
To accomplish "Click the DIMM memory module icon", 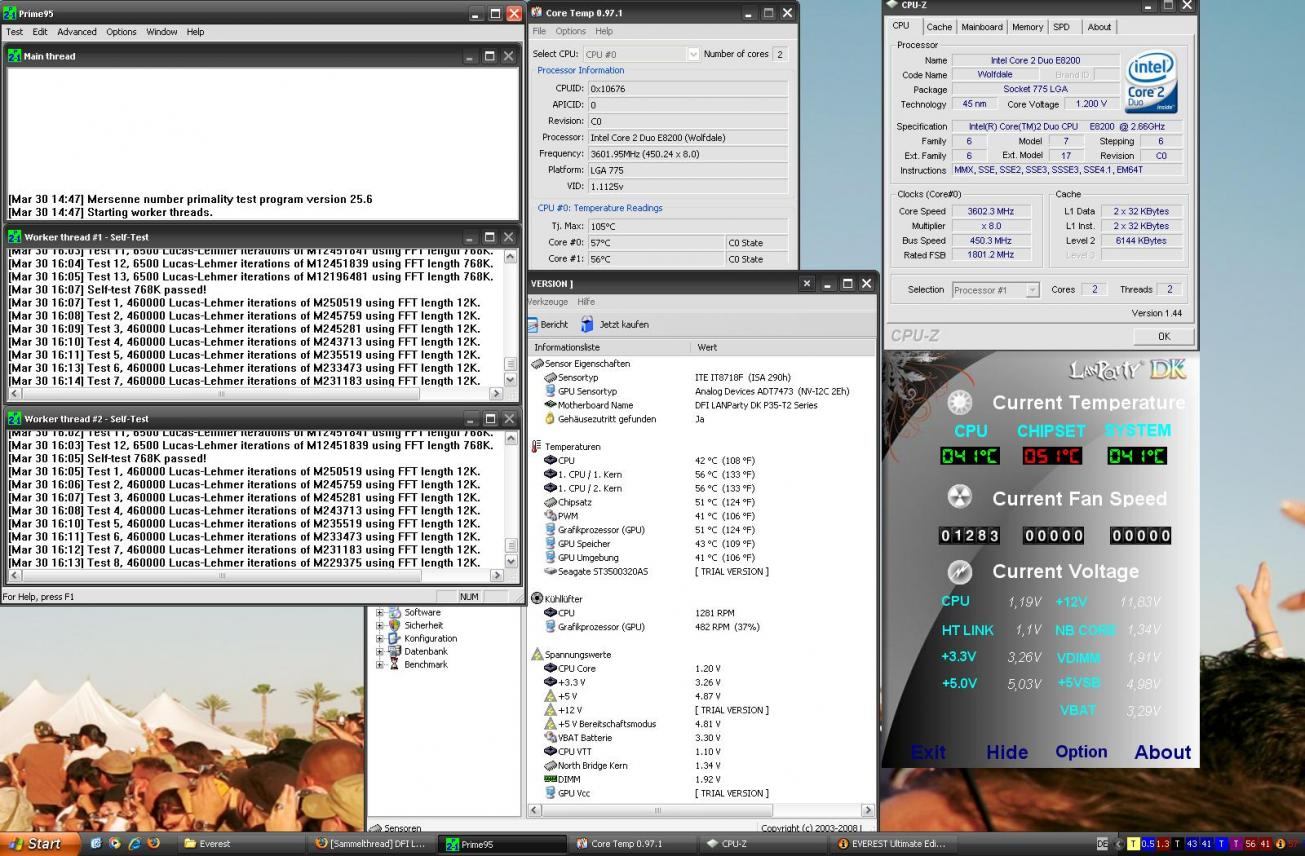I will 550,779.
